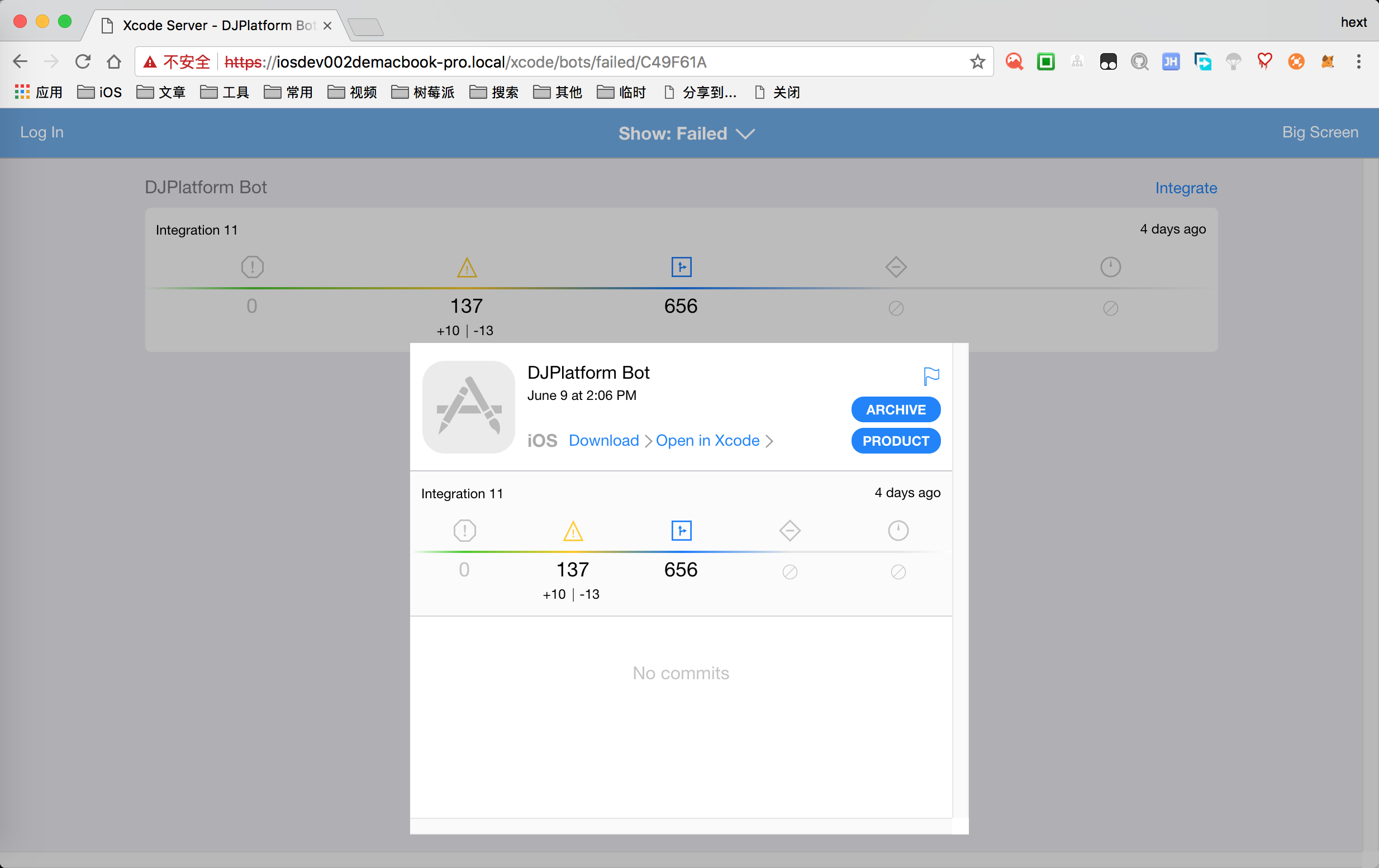
Task: Click the flag icon in bot popup
Action: (931, 375)
